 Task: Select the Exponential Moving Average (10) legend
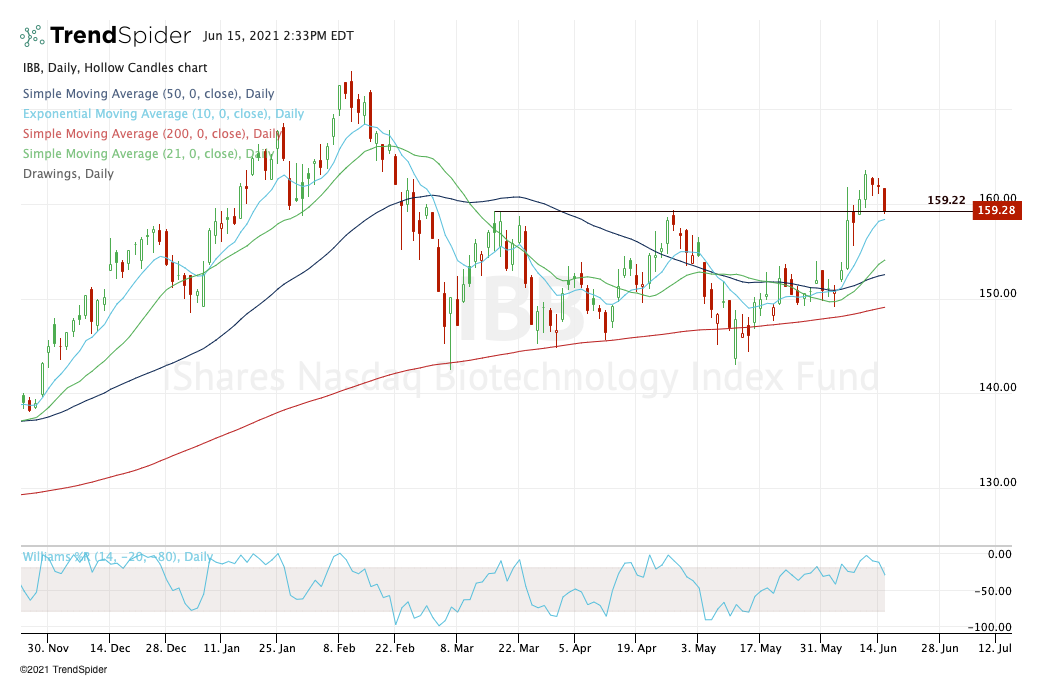pyautogui.click(x=163, y=114)
